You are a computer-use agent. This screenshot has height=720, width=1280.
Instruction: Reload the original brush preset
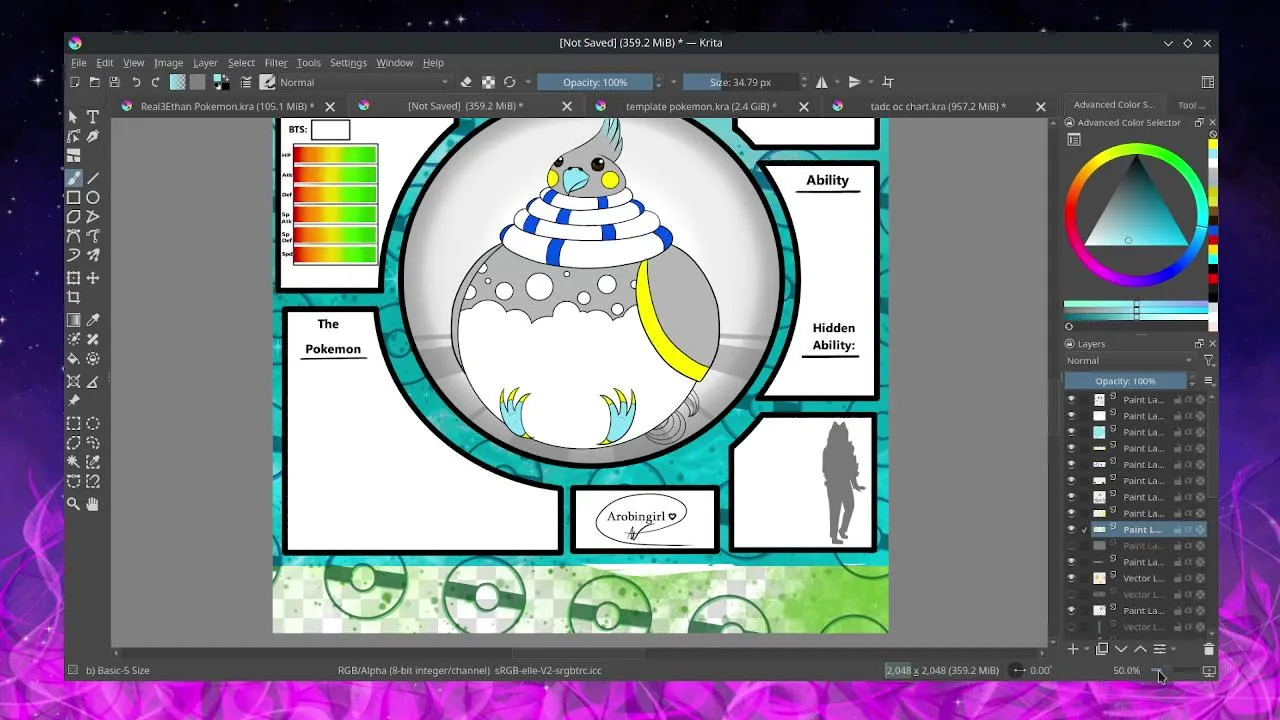point(510,82)
